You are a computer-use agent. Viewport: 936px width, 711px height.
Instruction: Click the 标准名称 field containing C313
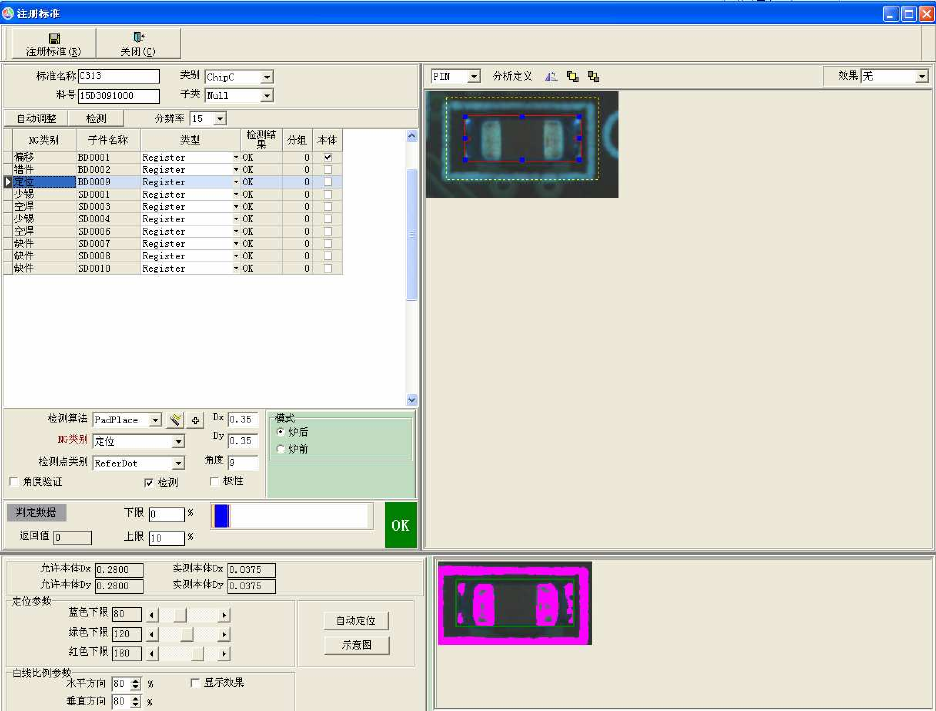119,76
